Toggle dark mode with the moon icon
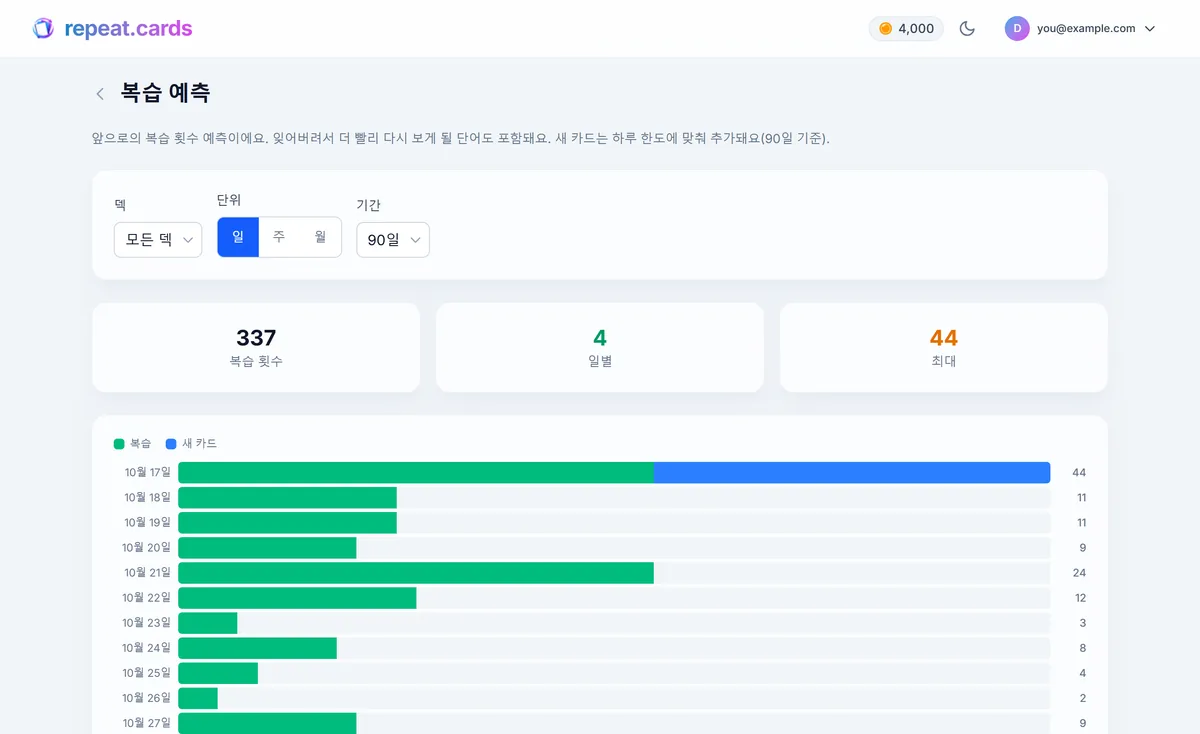The width and height of the screenshot is (1200, 734). [x=967, y=29]
